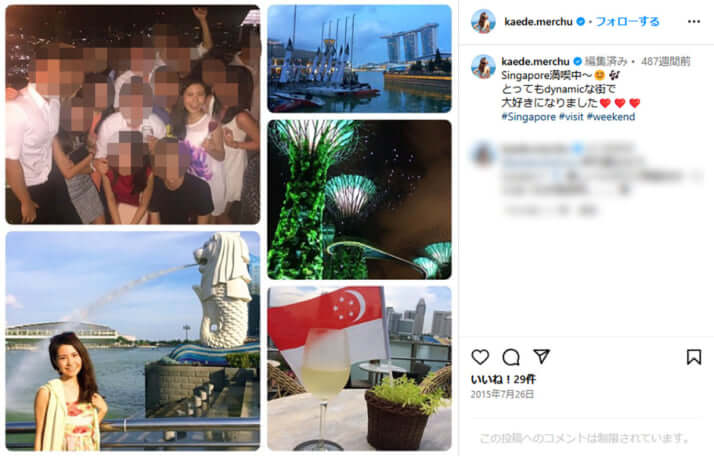View the いいね！29件 likes list
The height and width of the screenshot is (456, 714).
tap(503, 379)
